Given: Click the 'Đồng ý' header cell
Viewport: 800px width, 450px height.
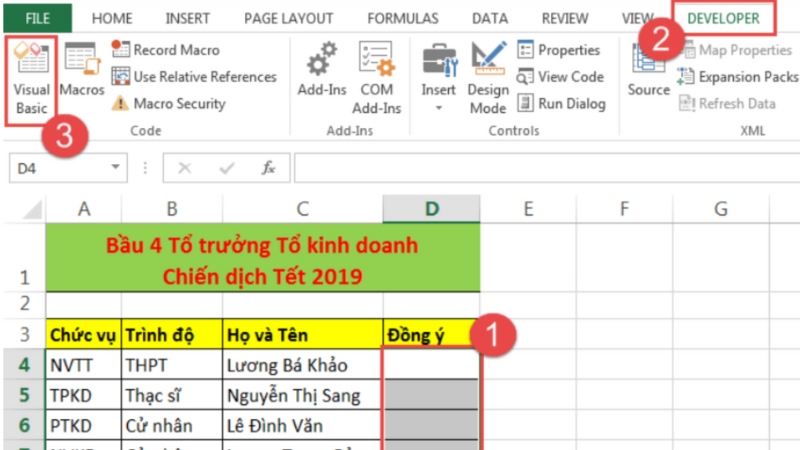Looking at the screenshot, I should [x=432, y=334].
